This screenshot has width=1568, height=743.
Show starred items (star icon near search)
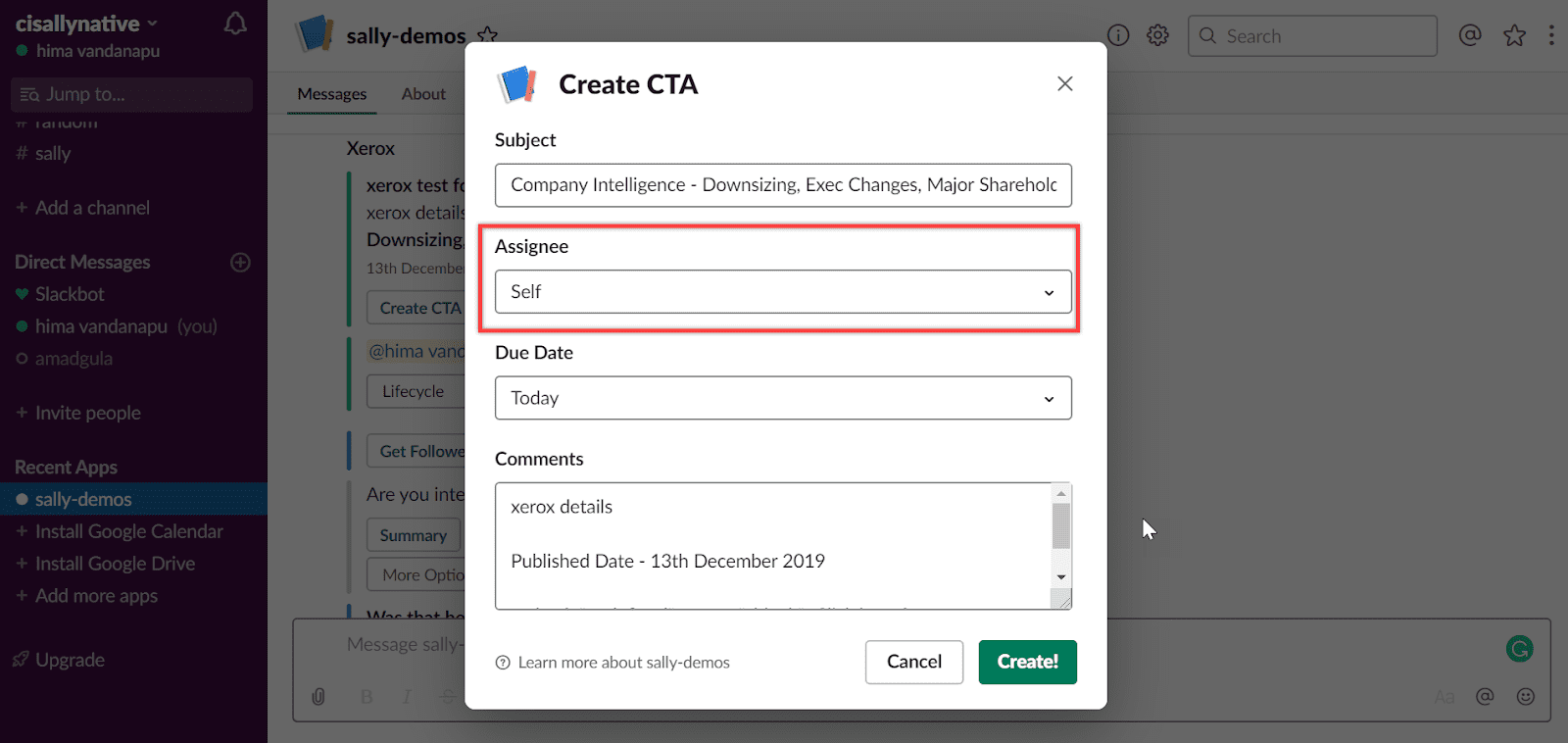coord(1515,36)
